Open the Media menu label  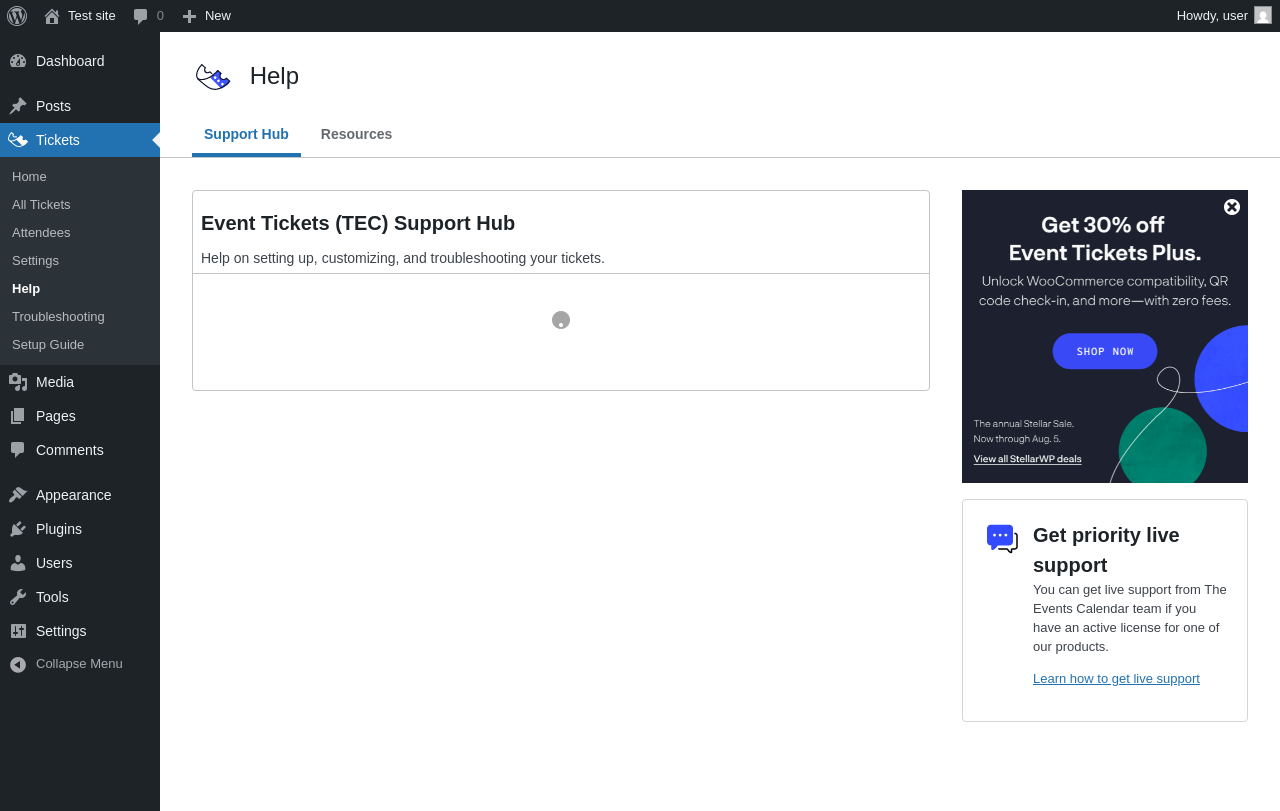(55, 382)
